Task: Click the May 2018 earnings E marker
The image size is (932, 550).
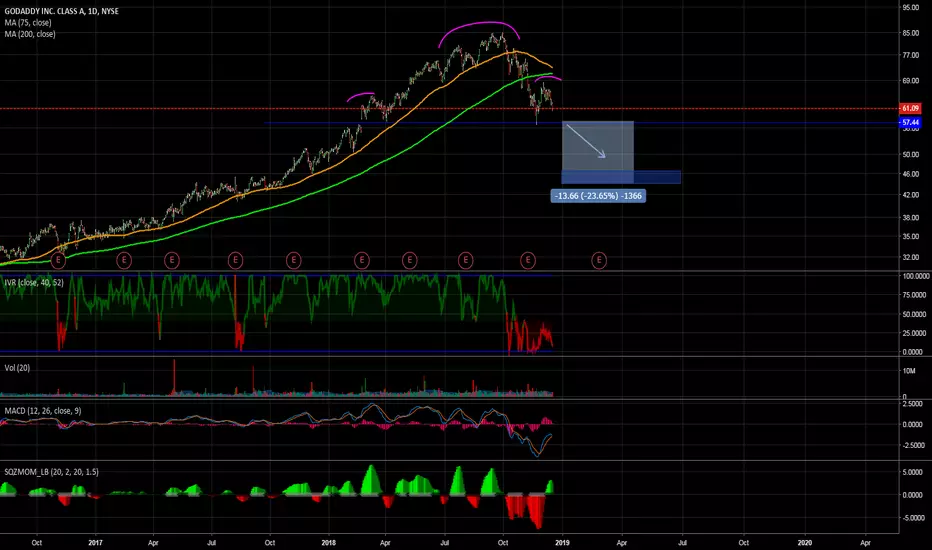Action: point(410,260)
